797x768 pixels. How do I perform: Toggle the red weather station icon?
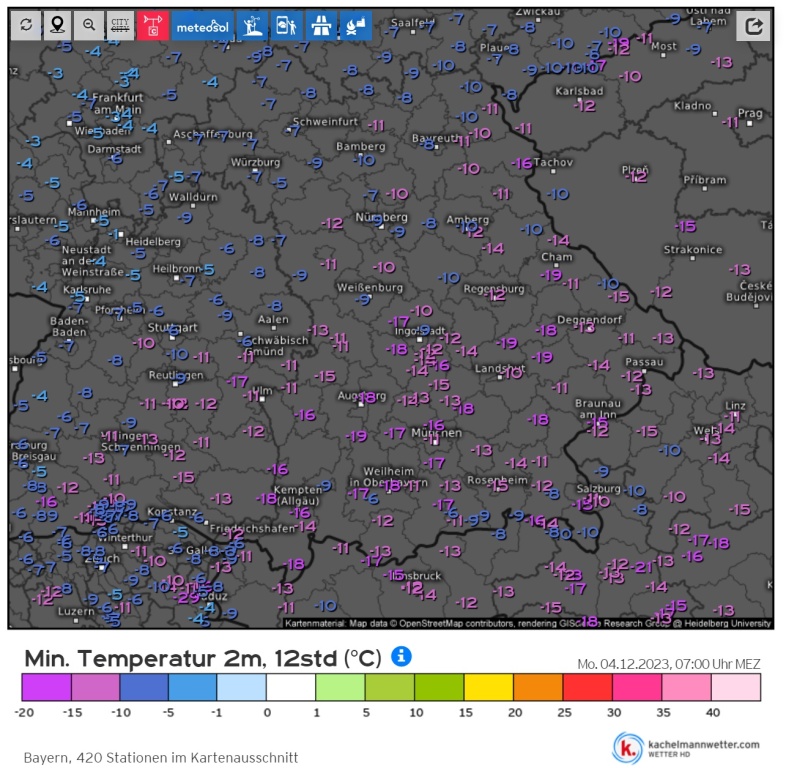point(152,25)
